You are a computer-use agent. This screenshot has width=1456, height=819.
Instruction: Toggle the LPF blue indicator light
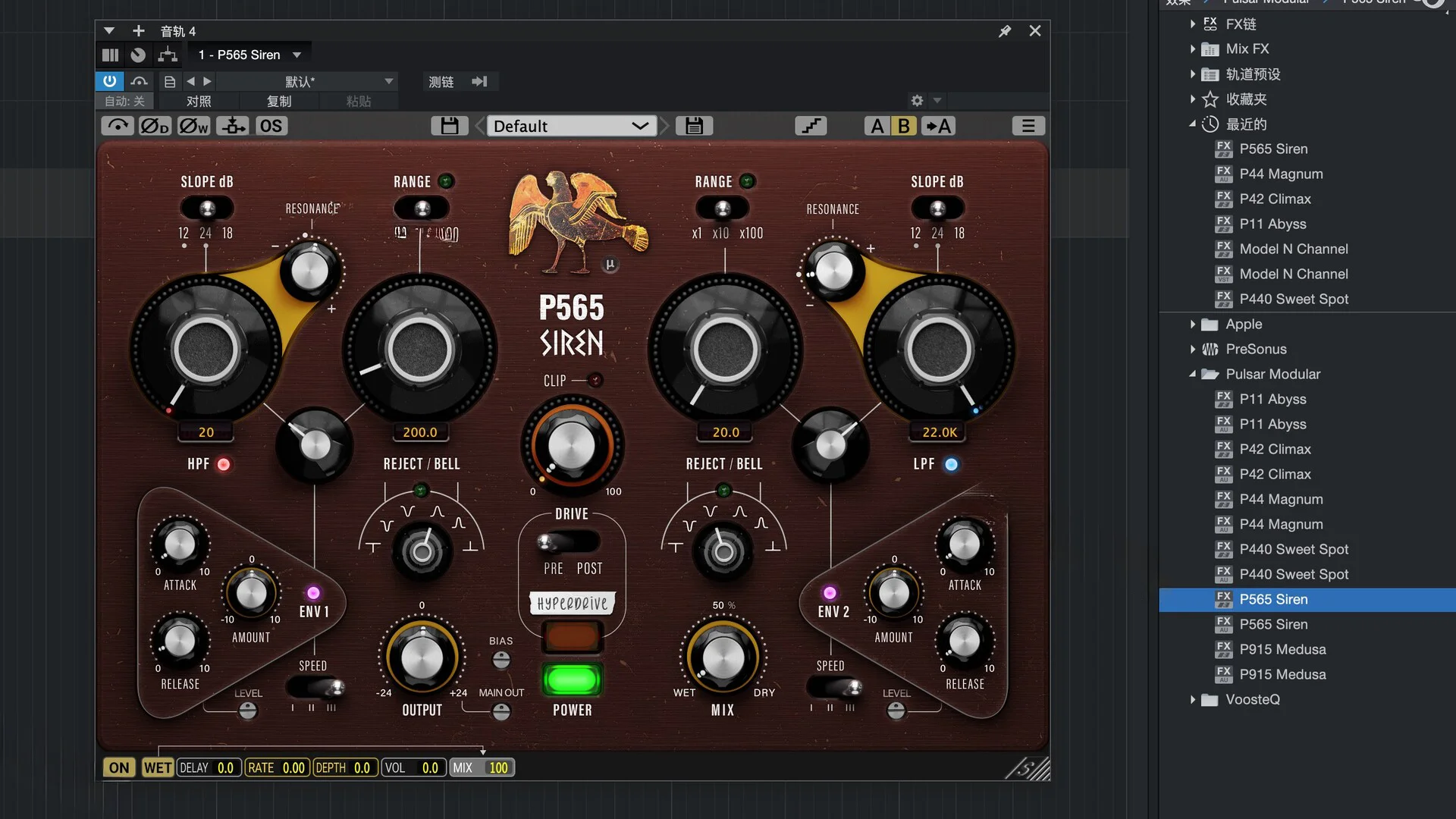tap(951, 464)
